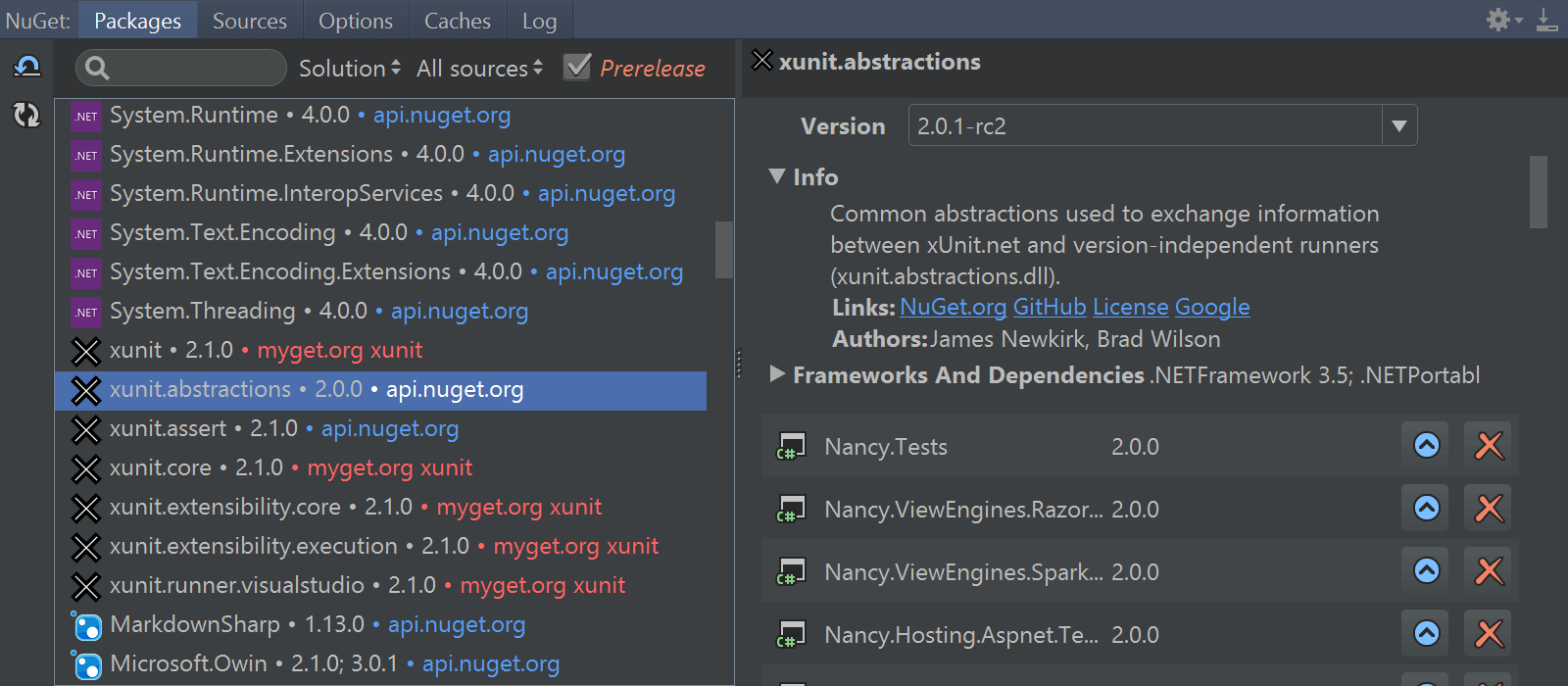The image size is (1568, 686).
Task: Select the System.Text.Encoding.Extensions package row
Action: [x=380, y=272]
